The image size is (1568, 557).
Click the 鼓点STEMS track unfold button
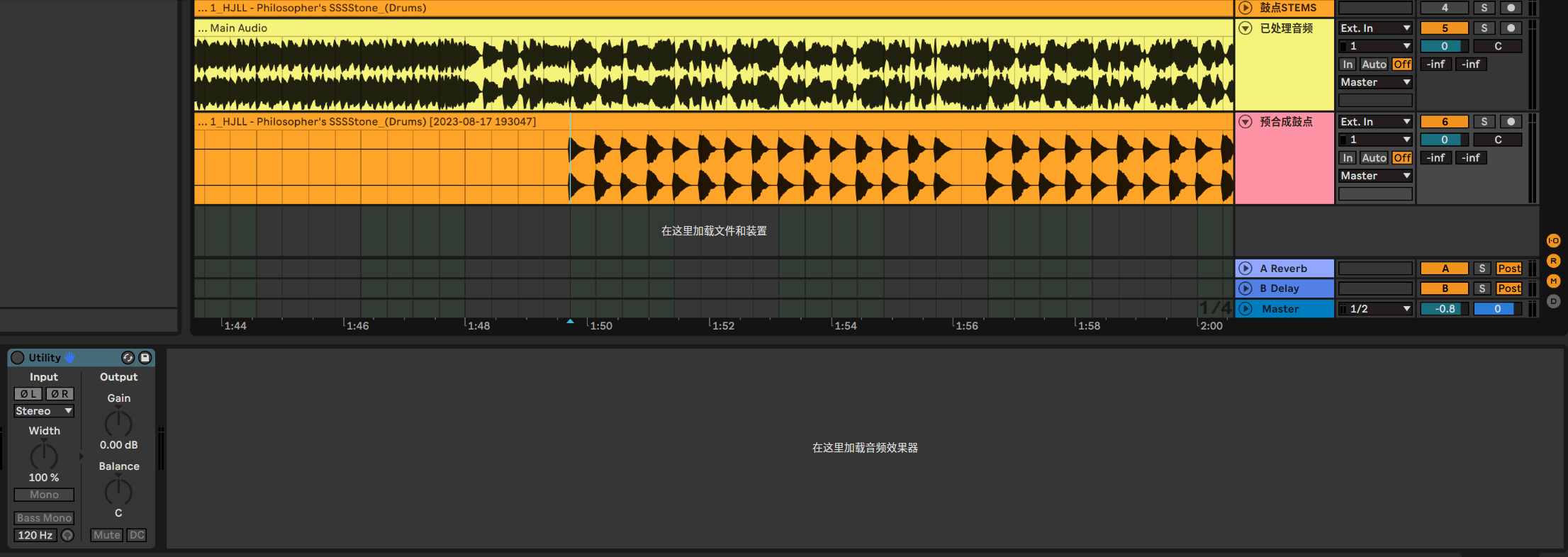[1245, 8]
